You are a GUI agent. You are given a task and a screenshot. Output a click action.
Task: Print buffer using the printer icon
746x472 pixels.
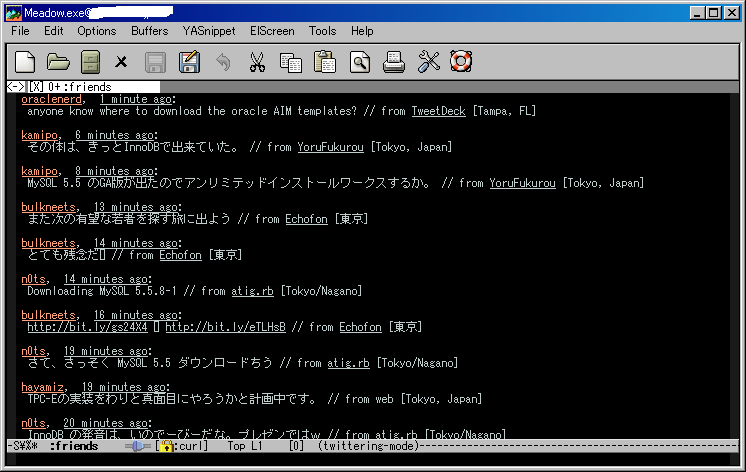click(394, 62)
